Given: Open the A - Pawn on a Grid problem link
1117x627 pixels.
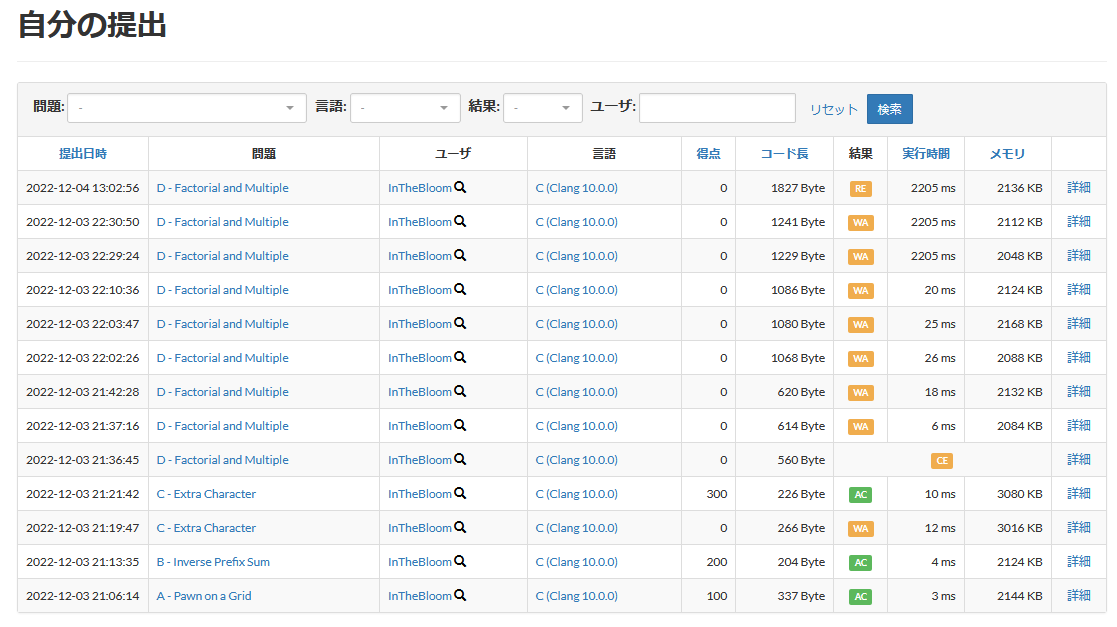Looking at the screenshot, I should click(x=204, y=596).
